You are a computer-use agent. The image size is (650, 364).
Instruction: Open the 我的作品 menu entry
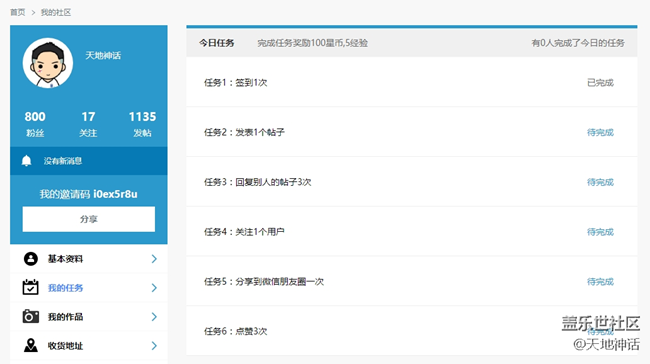(89, 317)
